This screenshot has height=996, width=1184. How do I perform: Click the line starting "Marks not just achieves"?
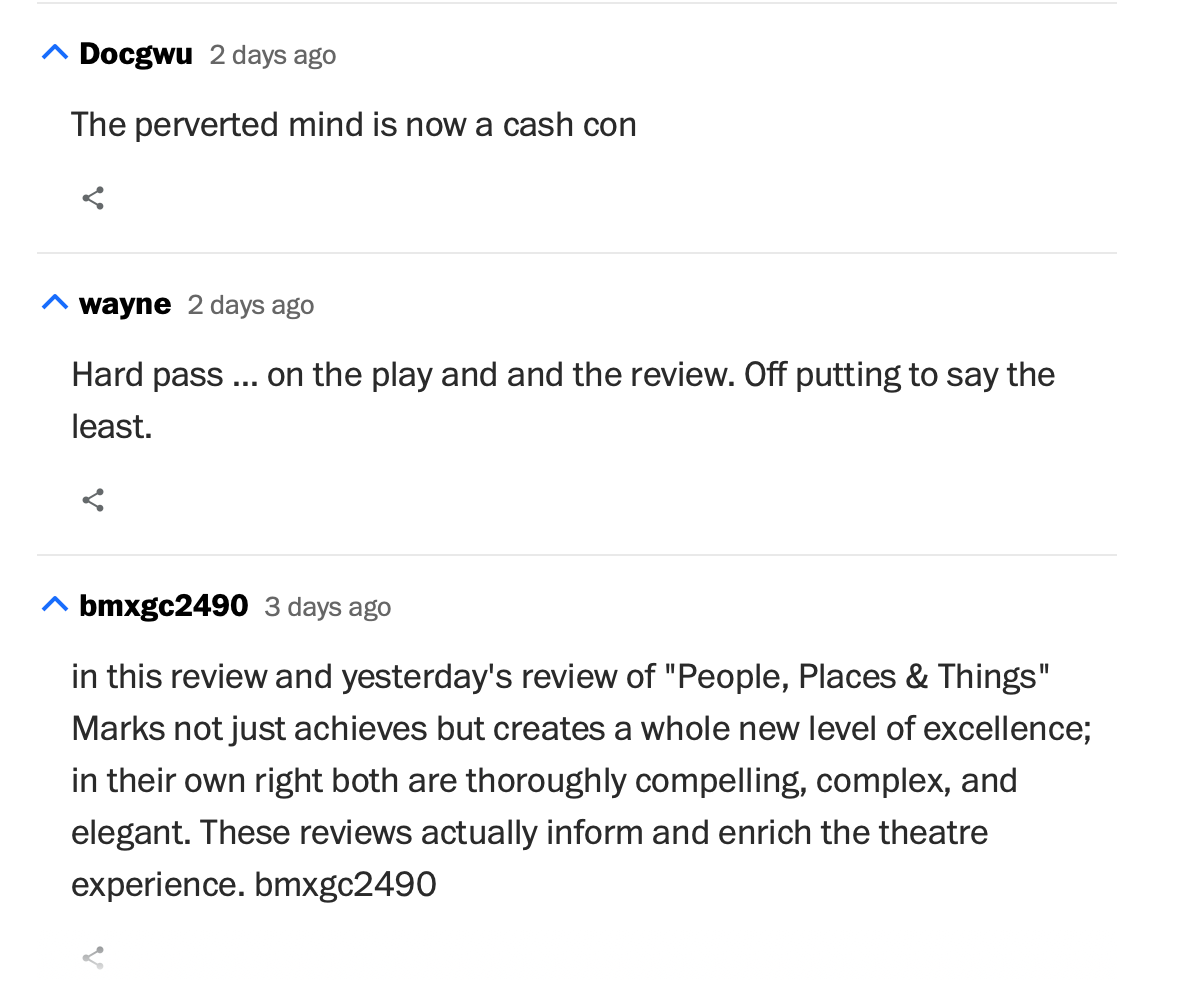coord(581,729)
